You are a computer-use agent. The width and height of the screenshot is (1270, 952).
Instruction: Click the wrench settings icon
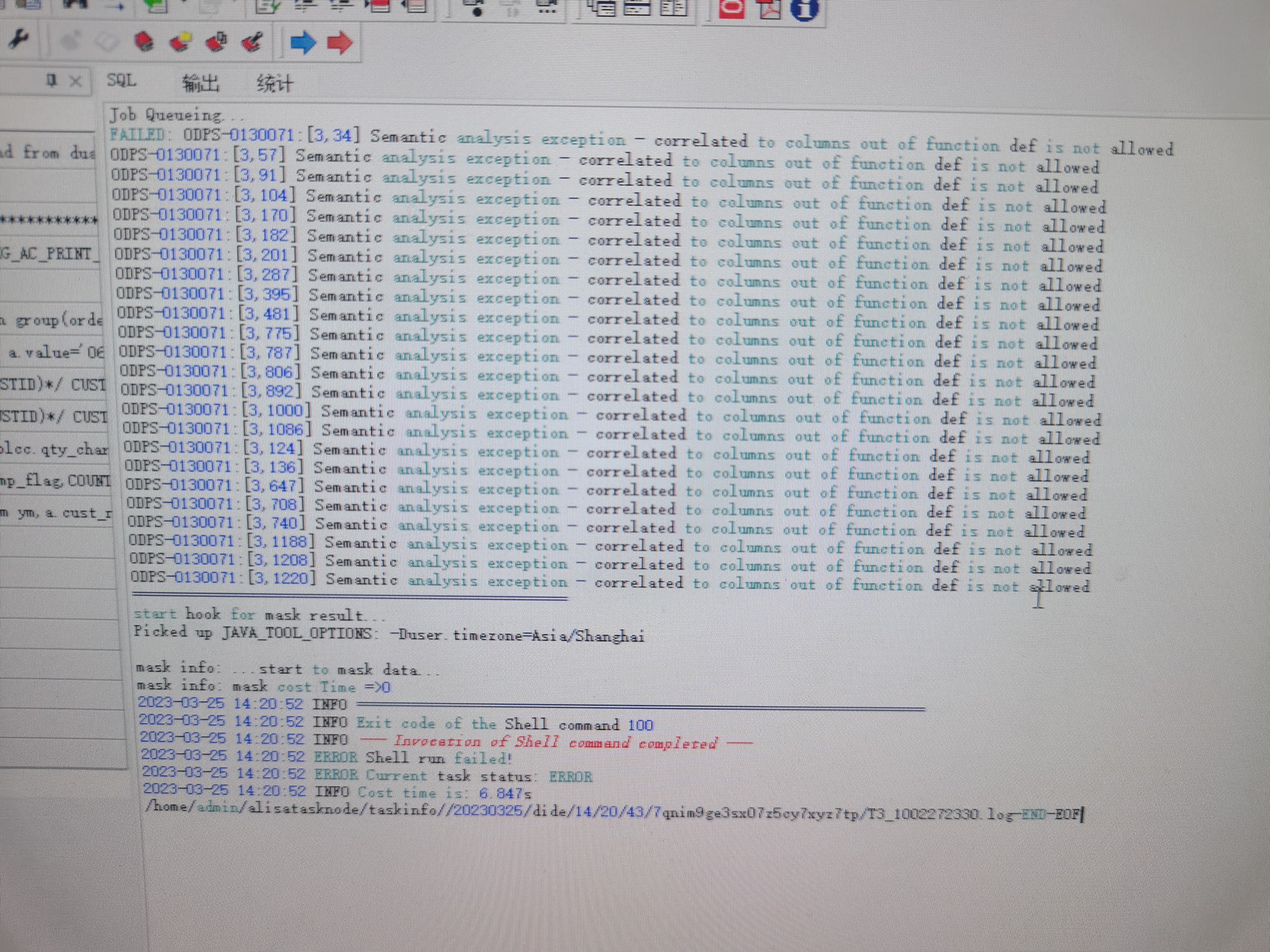(17, 39)
